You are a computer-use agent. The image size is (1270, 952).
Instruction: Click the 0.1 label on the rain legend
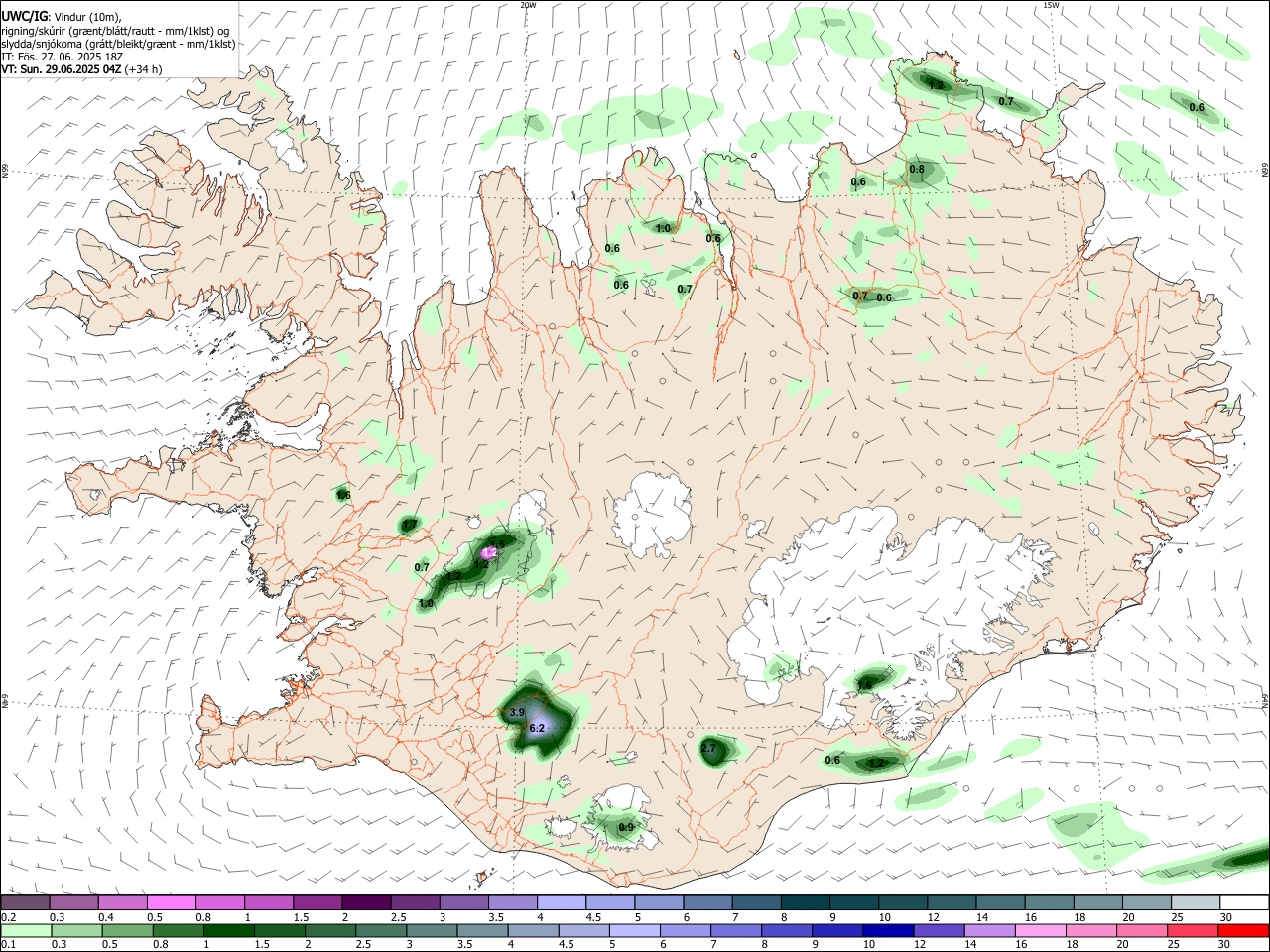[x=8, y=945]
